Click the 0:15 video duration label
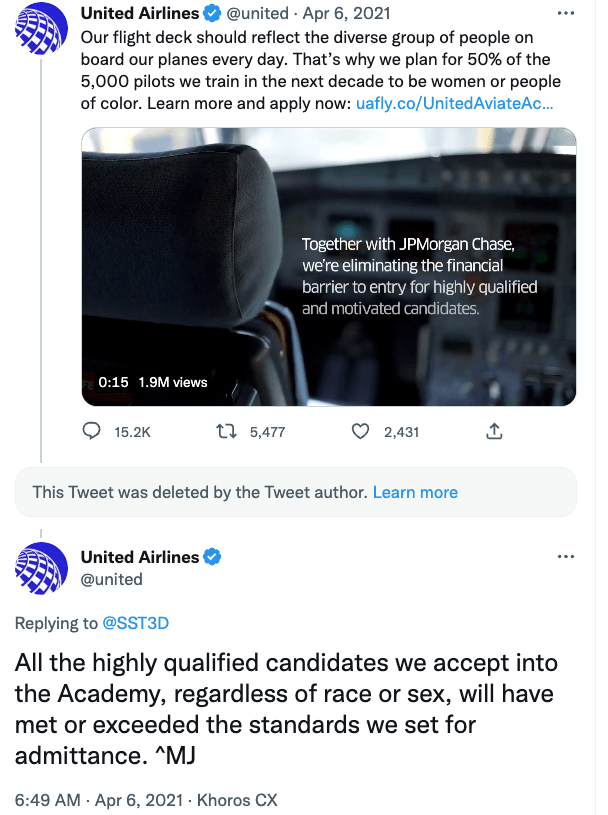The image size is (608, 815). click(113, 383)
